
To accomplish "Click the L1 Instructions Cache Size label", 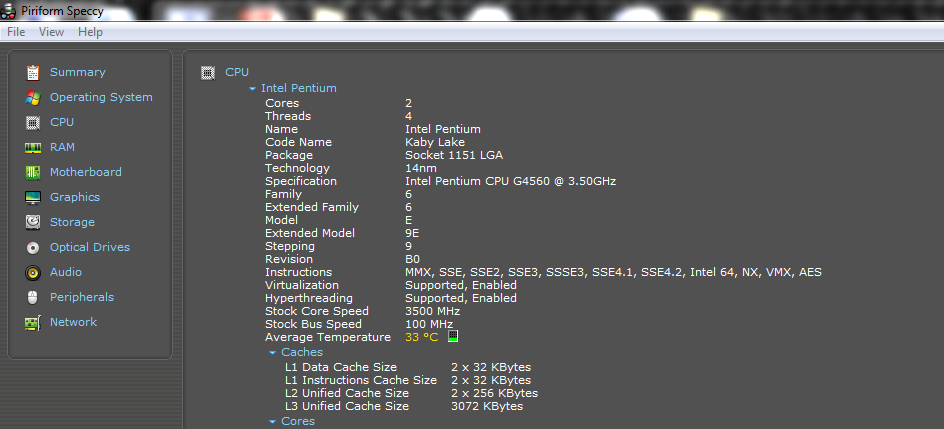I will [361, 380].
